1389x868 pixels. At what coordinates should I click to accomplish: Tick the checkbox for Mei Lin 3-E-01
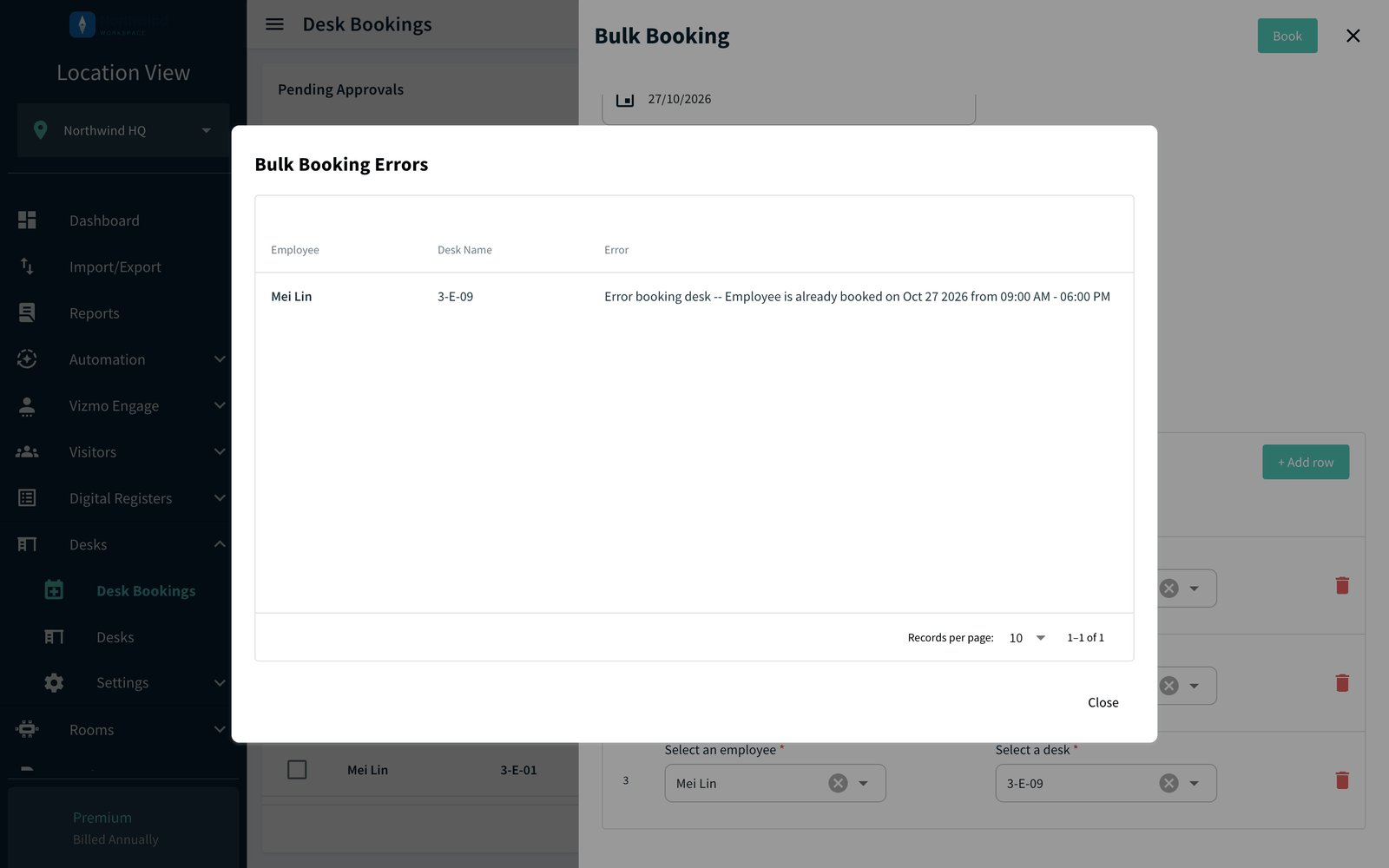click(297, 770)
